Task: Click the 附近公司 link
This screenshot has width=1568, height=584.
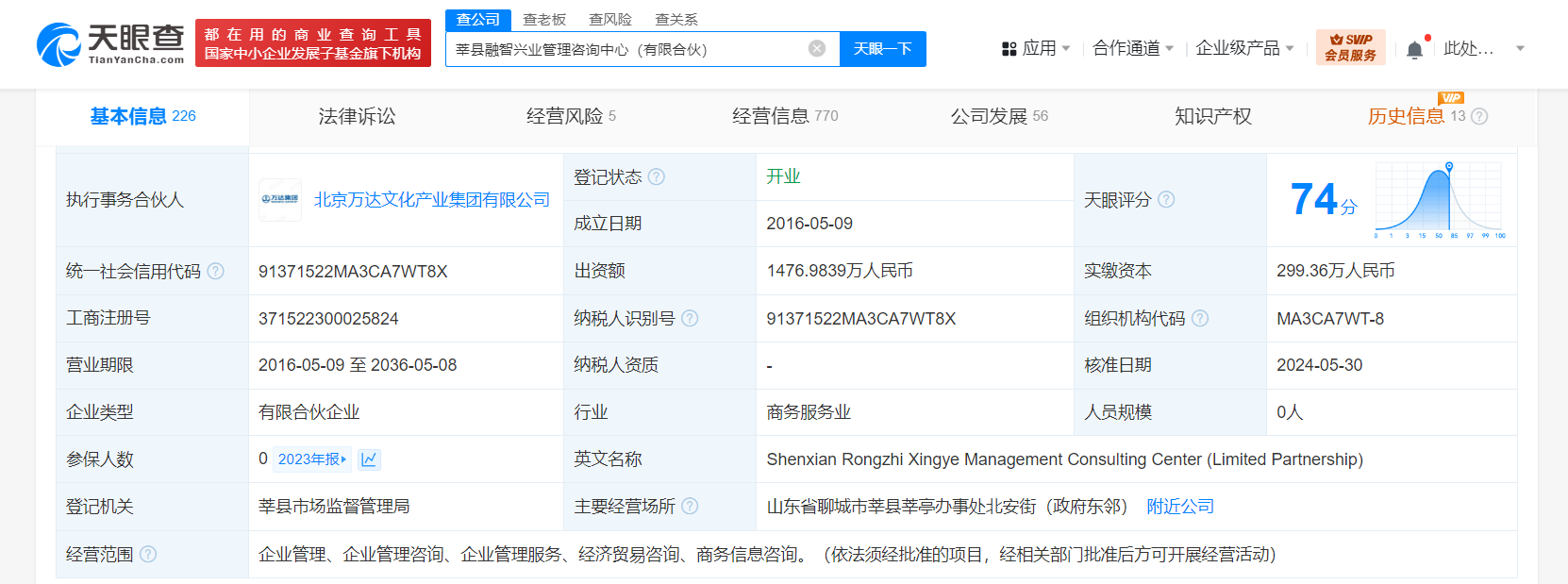Action: coord(1179,507)
